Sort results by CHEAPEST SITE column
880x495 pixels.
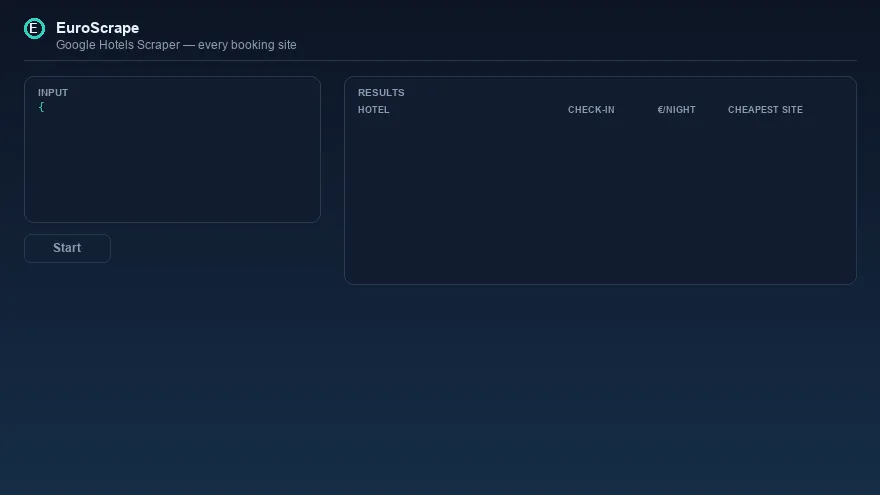click(766, 109)
